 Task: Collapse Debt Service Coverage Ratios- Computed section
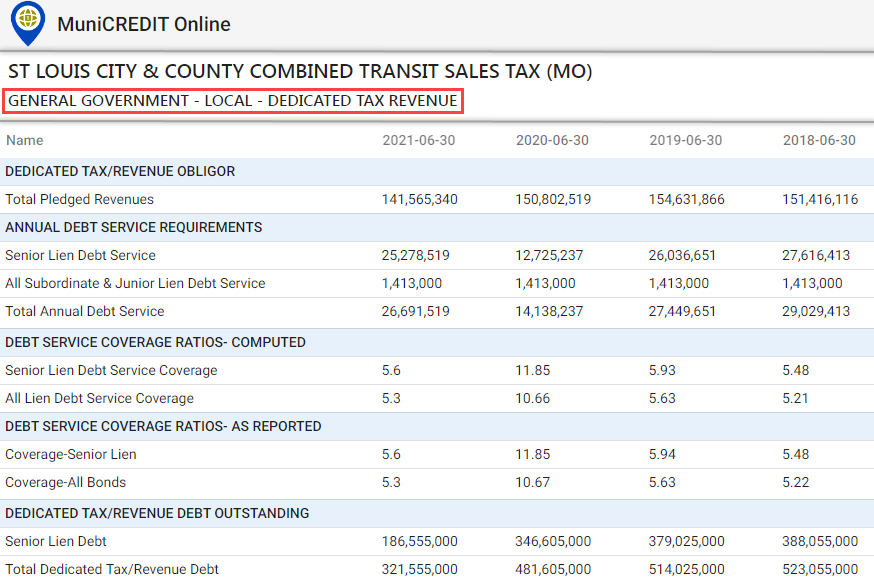(x=437, y=342)
